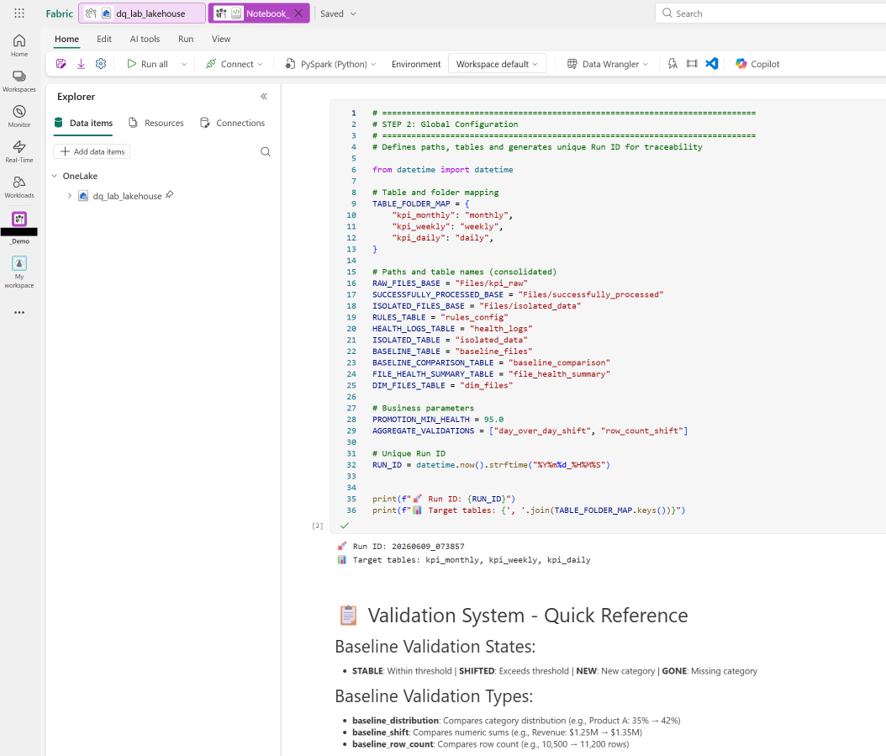The width and height of the screenshot is (886, 756).
Task: Click the find and replace icon
Action: [672, 64]
